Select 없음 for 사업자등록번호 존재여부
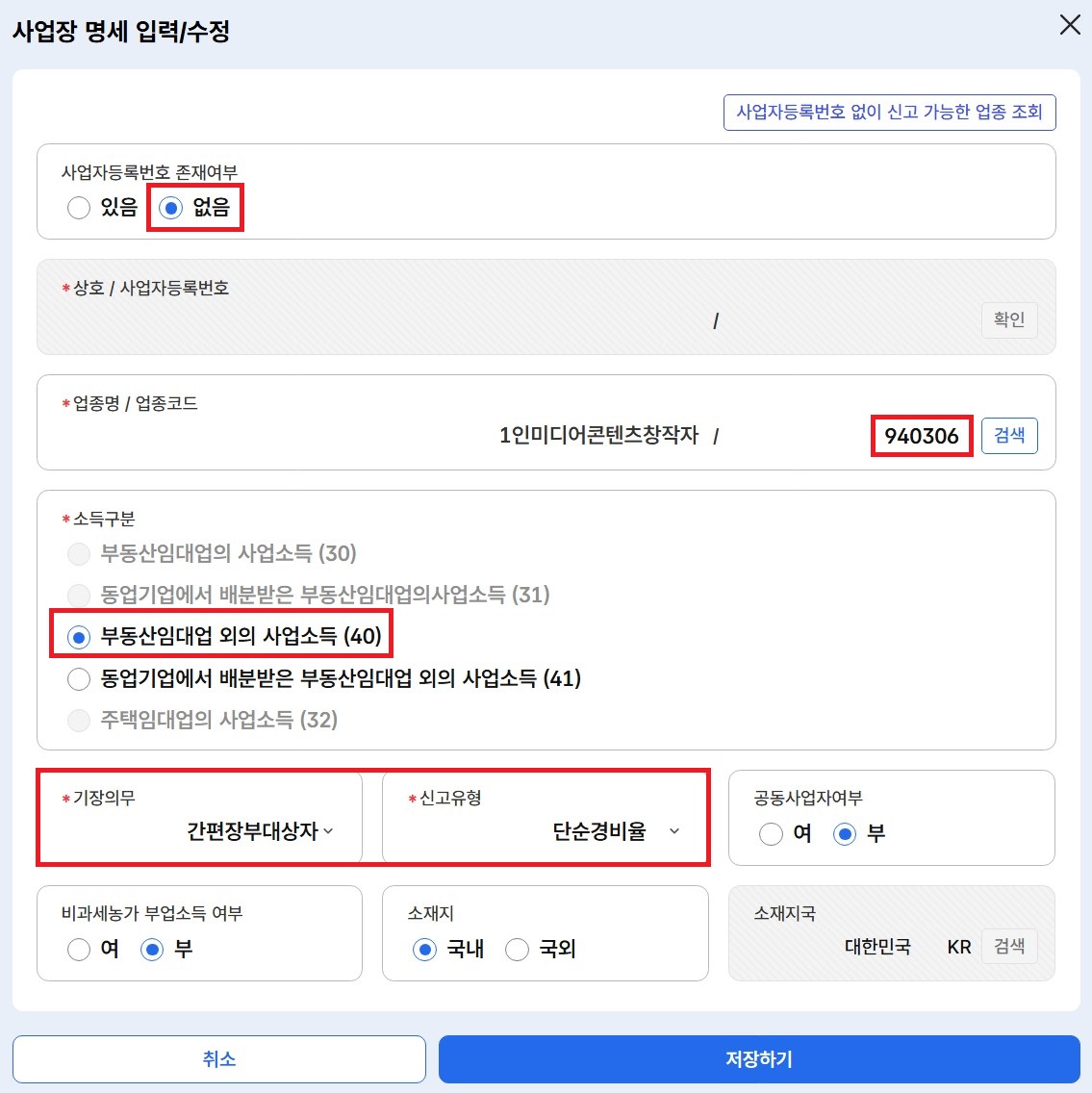1092x1093 pixels. (x=170, y=207)
